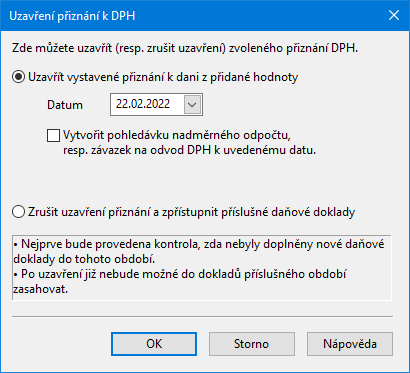Image resolution: width=410 pixels, height=373 pixels.
Task: Click the dialog title Uzavření přiznání k DPH
Action: point(72,16)
